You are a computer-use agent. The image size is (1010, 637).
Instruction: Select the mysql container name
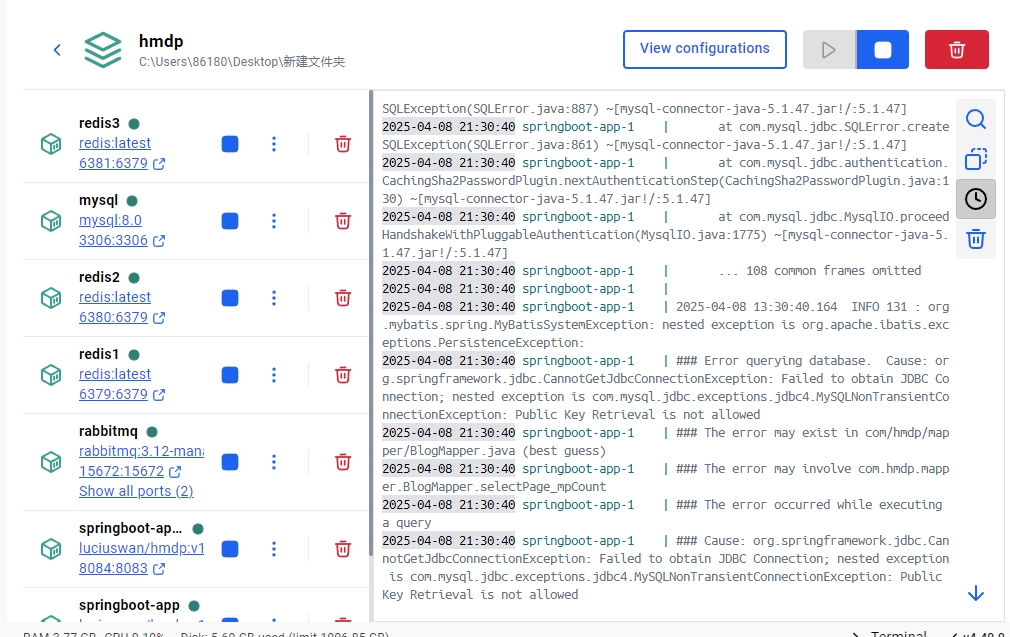tap(99, 200)
